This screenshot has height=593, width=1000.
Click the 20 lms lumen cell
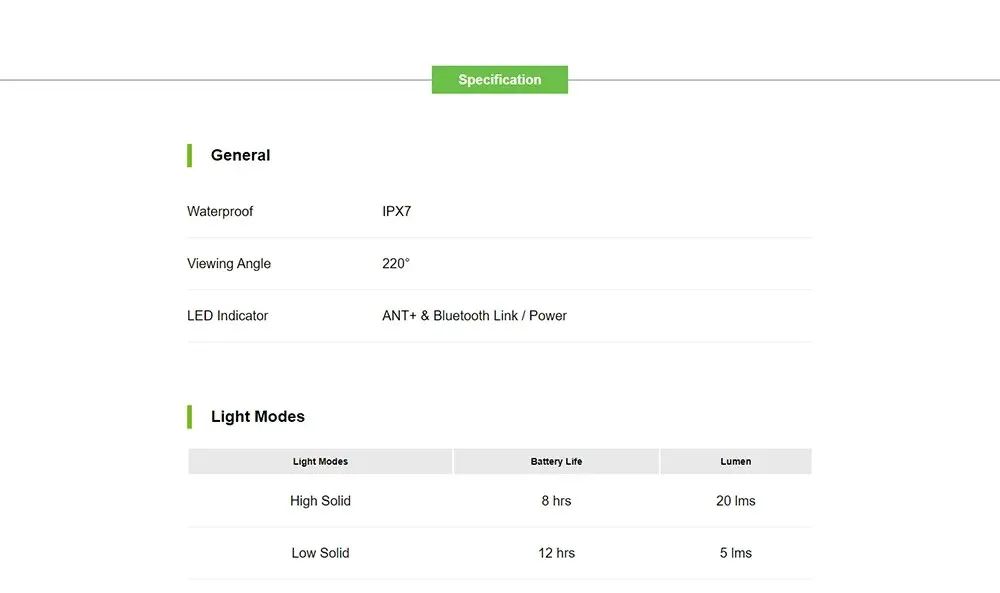tap(735, 501)
